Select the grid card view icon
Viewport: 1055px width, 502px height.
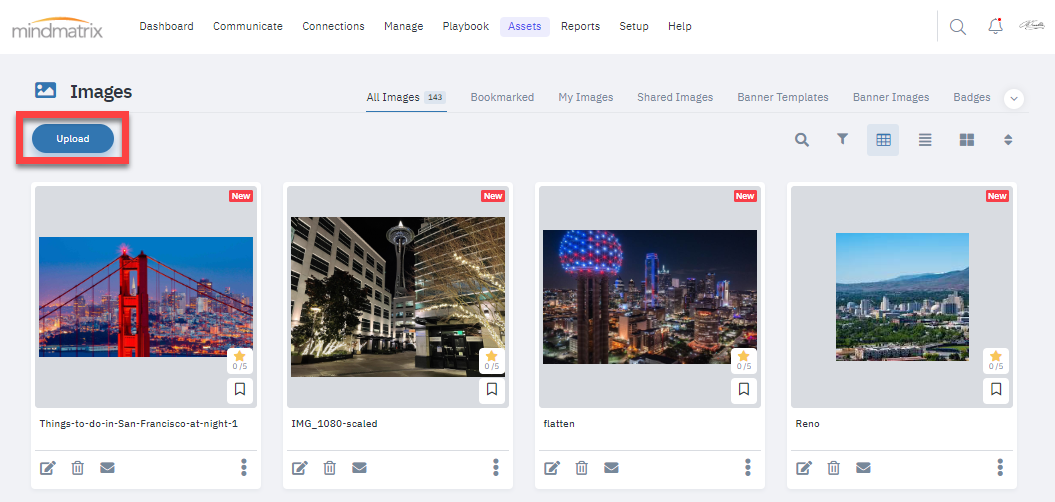pos(883,140)
